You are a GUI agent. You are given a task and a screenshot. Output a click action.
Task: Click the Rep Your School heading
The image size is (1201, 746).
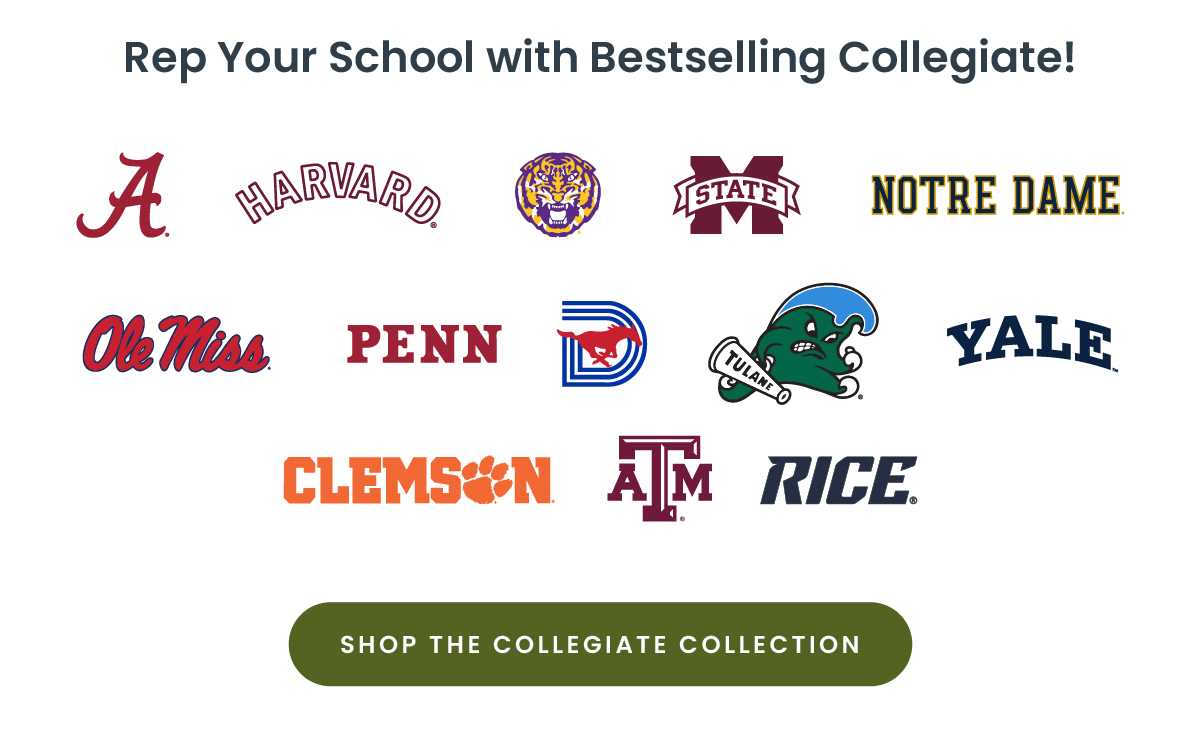(600, 58)
